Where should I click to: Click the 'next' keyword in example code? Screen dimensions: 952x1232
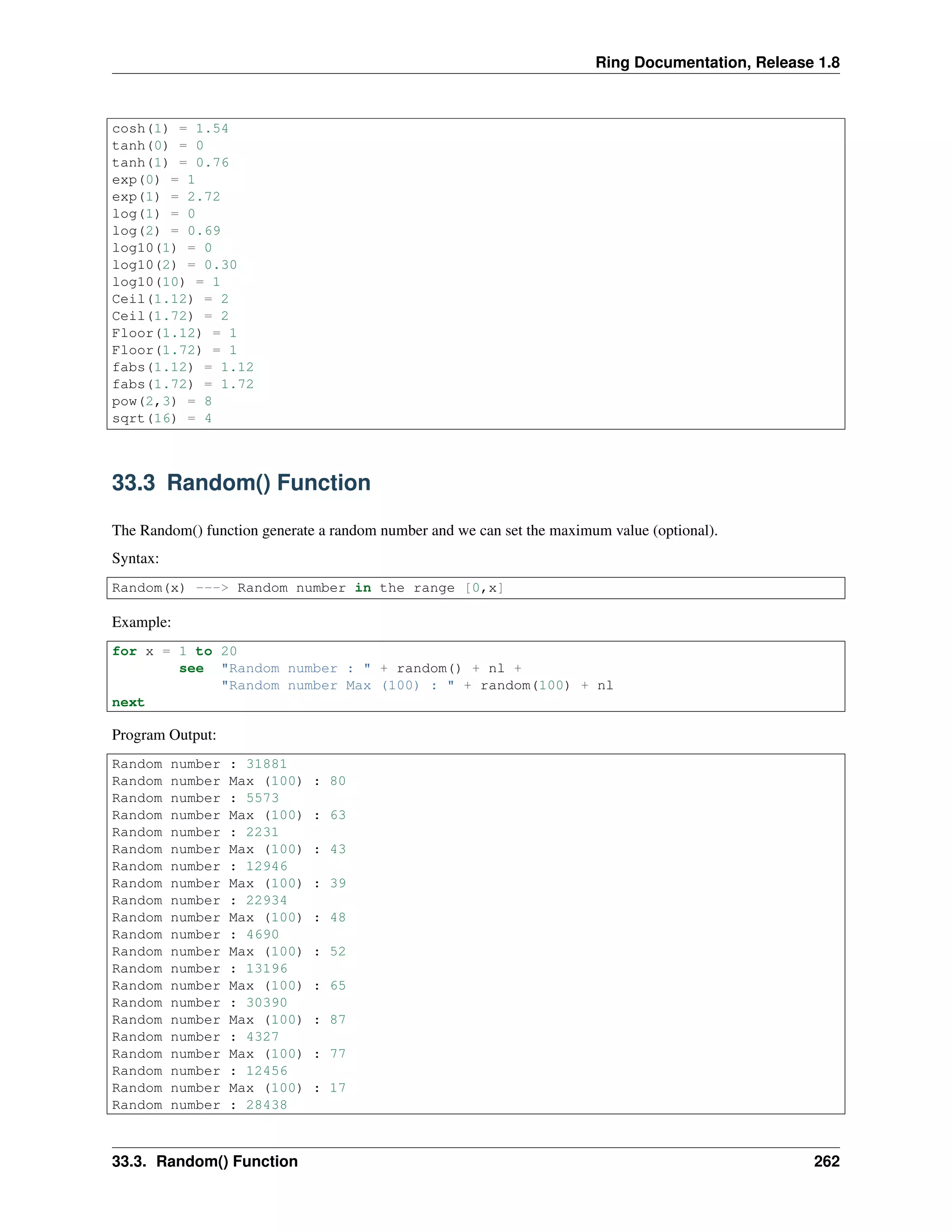click(x=128, y=702)
